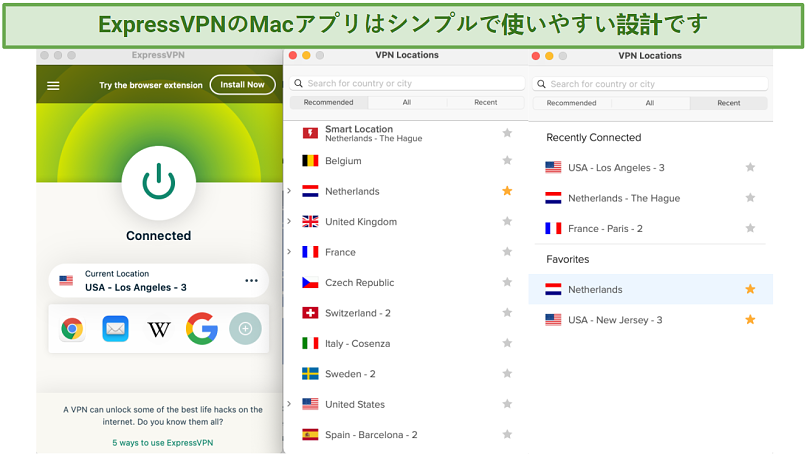
Task: Select Netherlands in Favorites section
Action: pos(650,289)
